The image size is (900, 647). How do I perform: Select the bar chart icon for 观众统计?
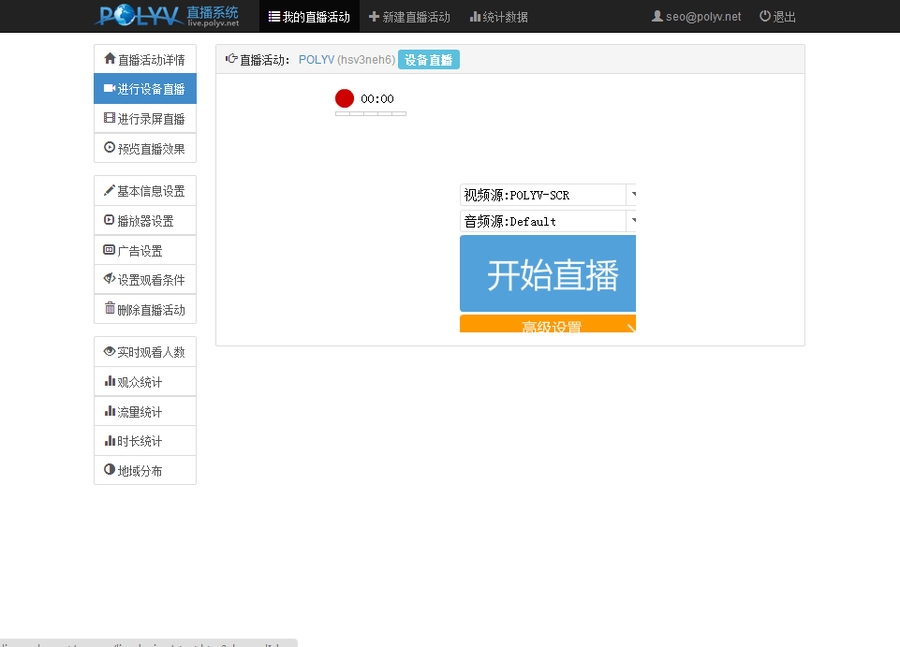109,381
